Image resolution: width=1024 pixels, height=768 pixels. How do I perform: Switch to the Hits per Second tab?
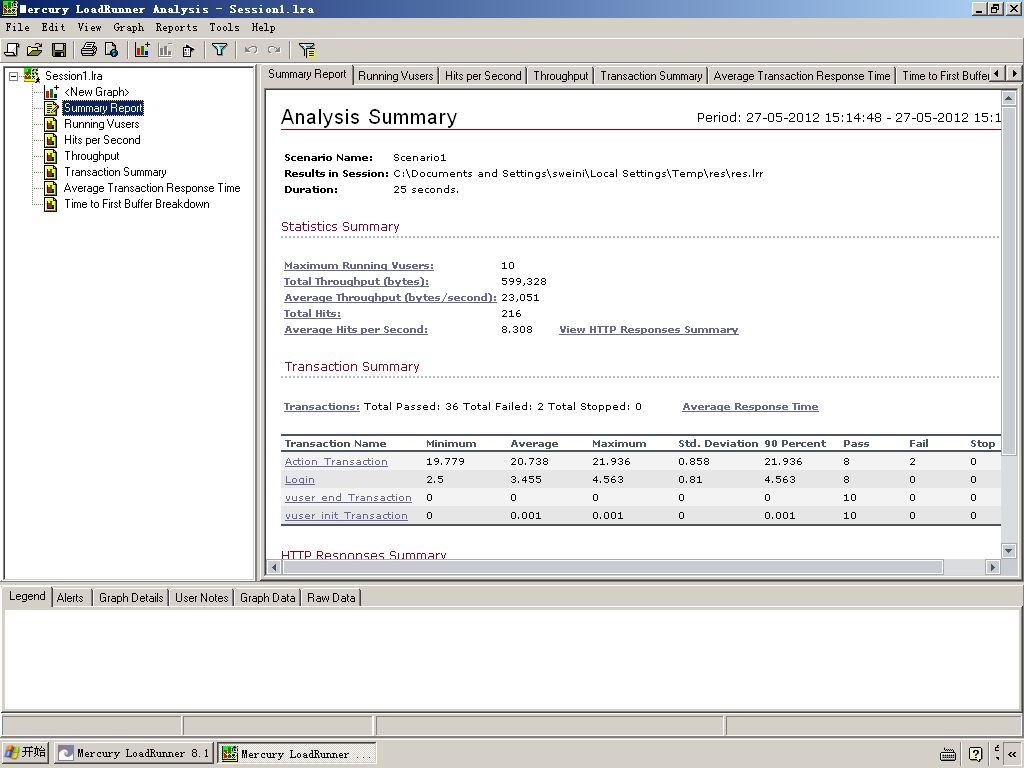click(x=483, y=76)
